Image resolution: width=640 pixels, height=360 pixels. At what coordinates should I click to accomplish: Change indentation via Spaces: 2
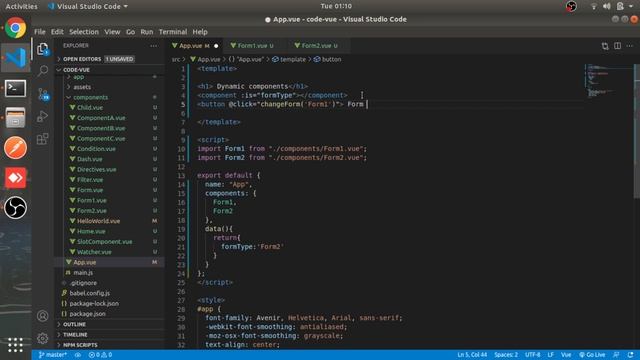506,355
